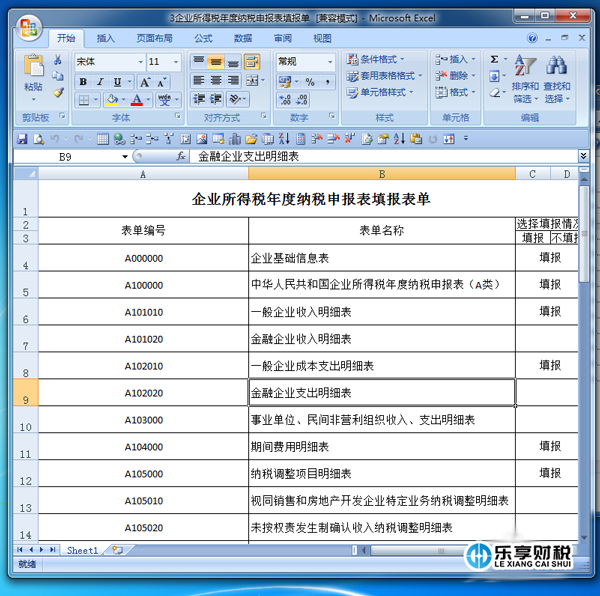Click 删除 button in cells group

[455, 76]
